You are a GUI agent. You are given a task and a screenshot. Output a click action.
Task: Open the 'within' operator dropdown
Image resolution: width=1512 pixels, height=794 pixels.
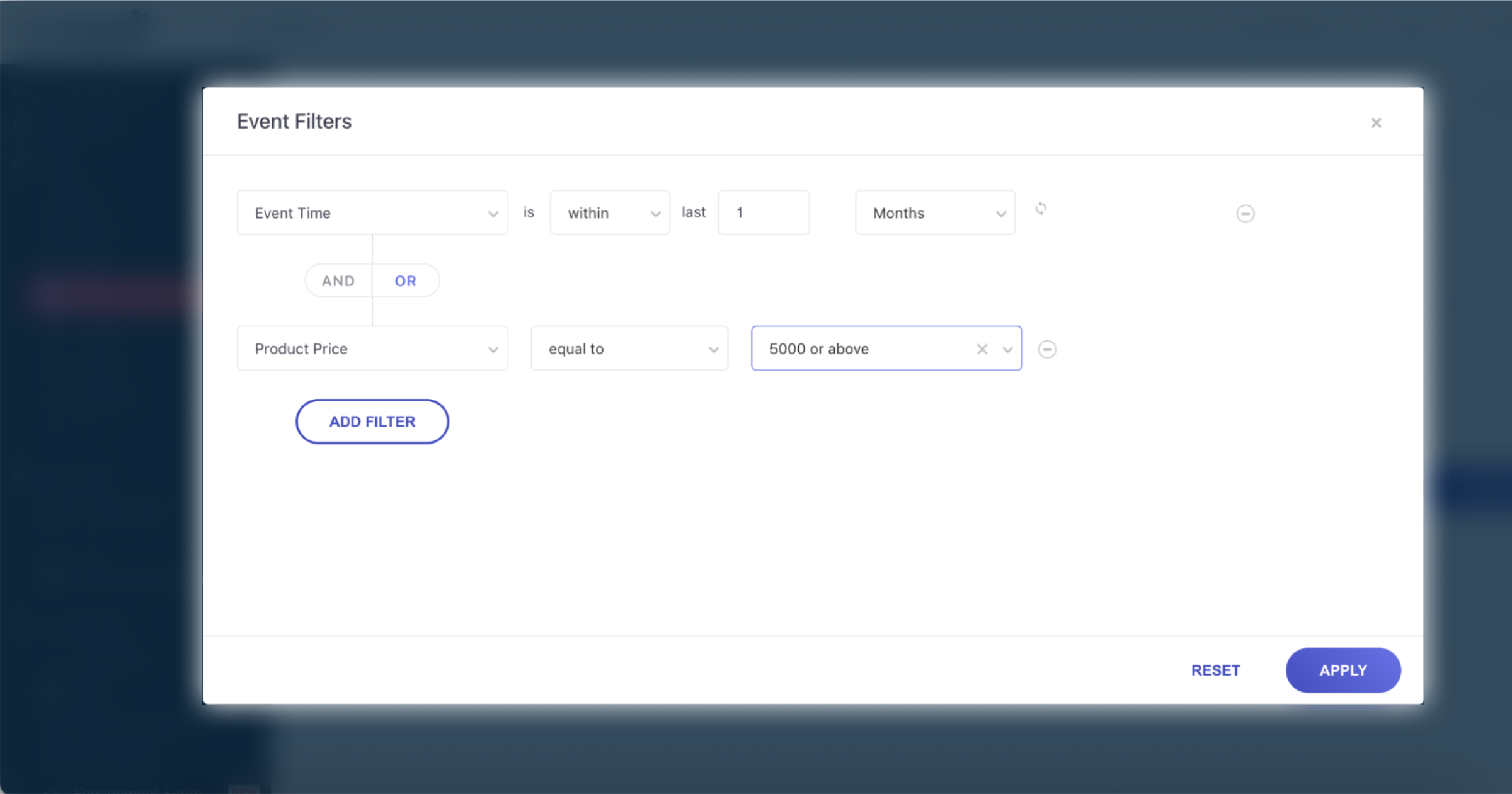609,213
